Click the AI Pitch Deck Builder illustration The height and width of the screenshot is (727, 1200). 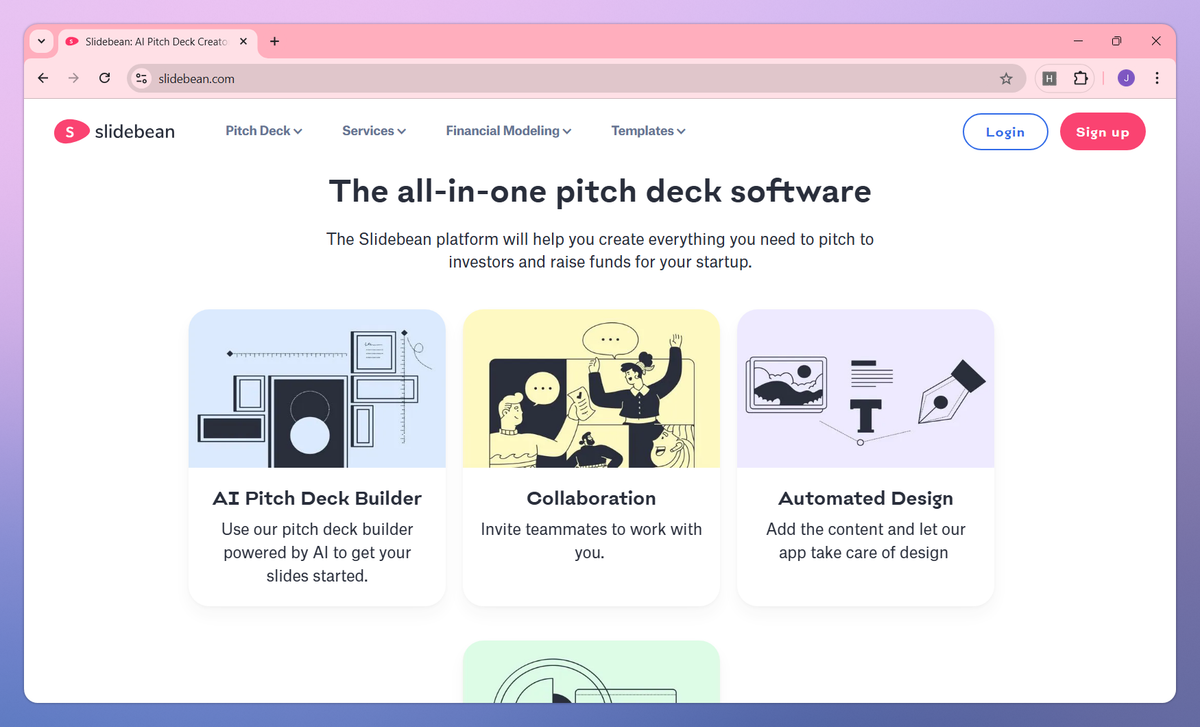(x=316, y=388)
